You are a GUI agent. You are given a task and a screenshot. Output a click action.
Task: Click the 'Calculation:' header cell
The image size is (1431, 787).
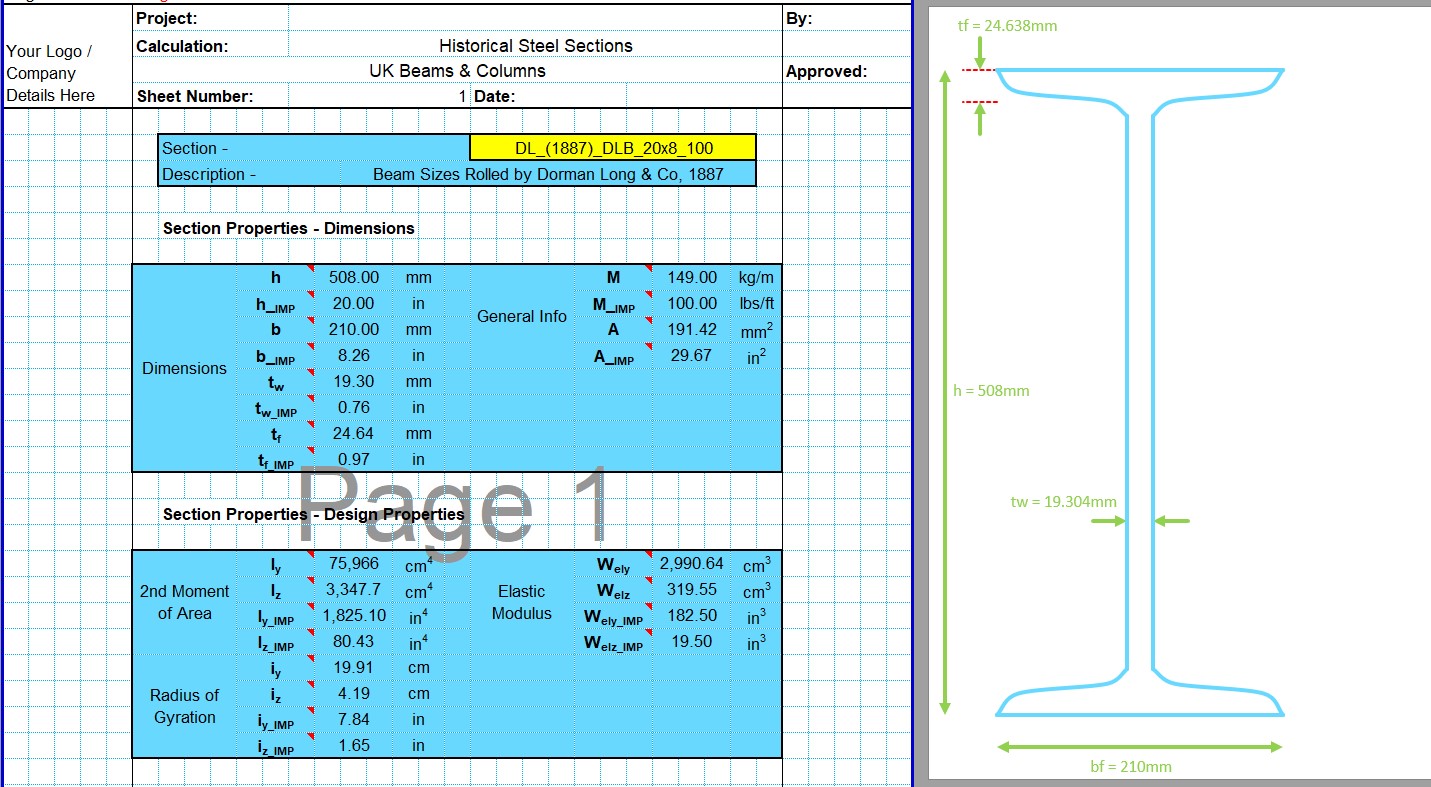[x=211, y=46]
